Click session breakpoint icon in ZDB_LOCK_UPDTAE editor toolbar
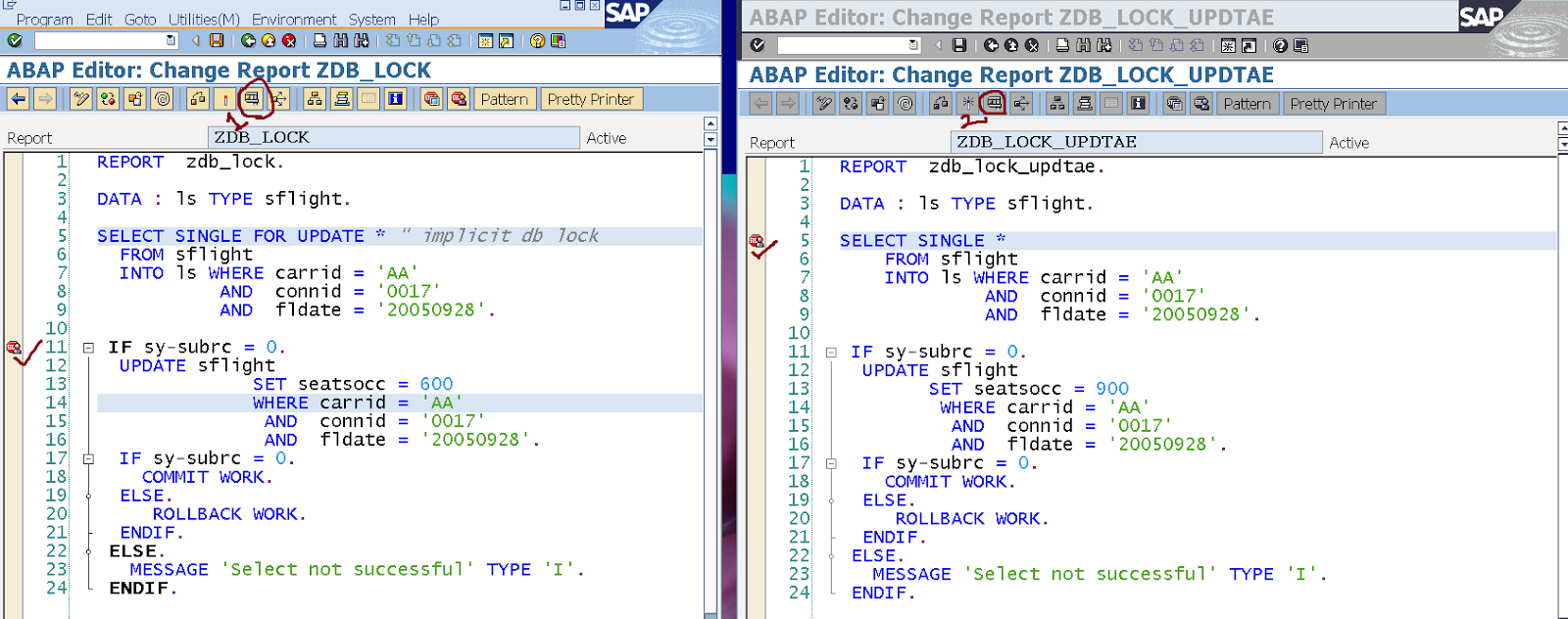Image resolution: width=1568 pixels, height=619 pixels. coord(1174,104)
